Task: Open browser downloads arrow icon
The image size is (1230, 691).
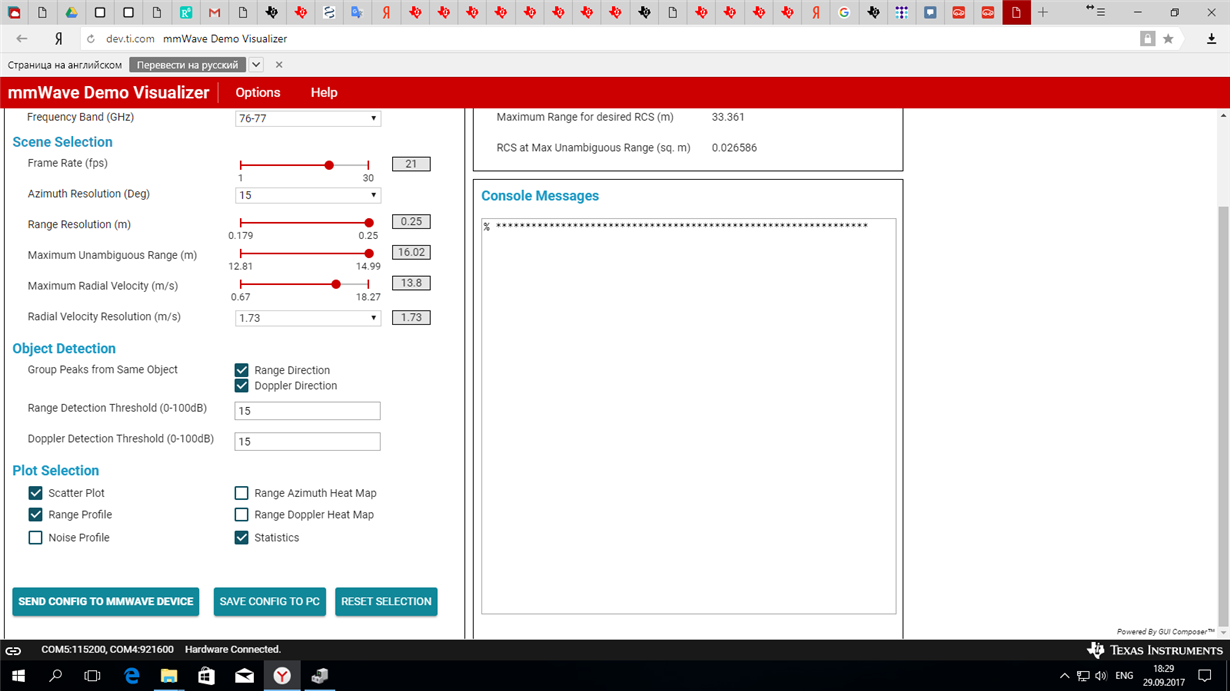Action: [x=1211, y=38]
